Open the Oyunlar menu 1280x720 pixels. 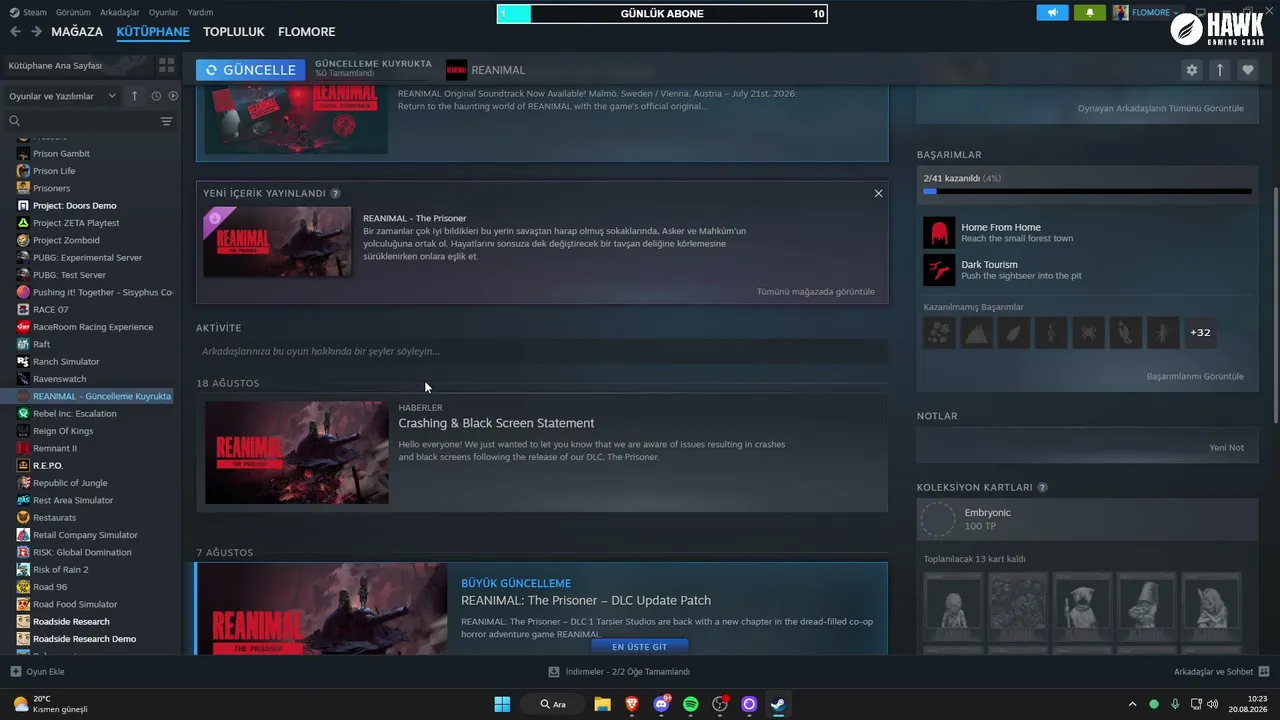click(164, 12)
